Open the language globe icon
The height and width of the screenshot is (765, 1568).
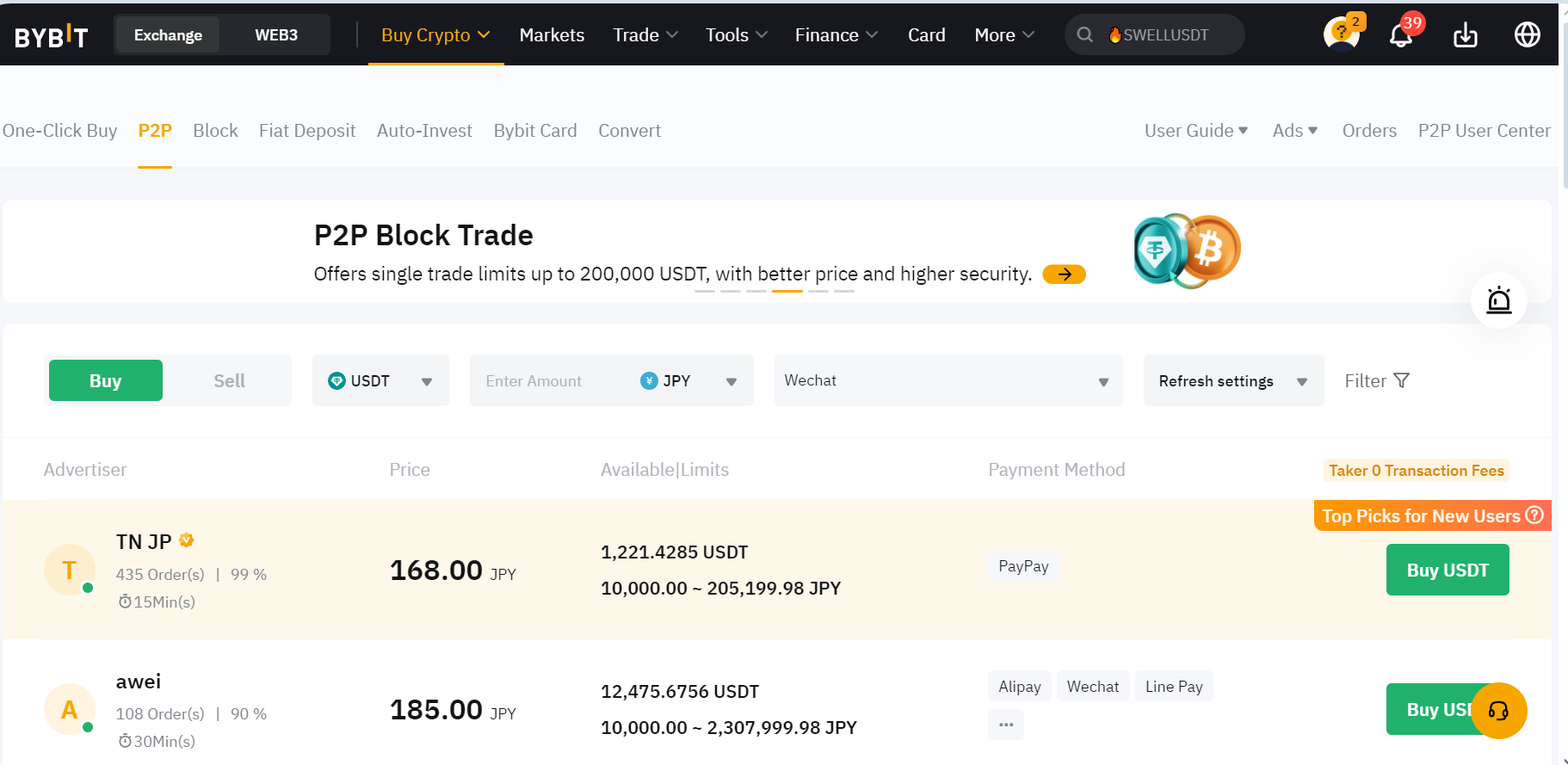[1527, 34]
